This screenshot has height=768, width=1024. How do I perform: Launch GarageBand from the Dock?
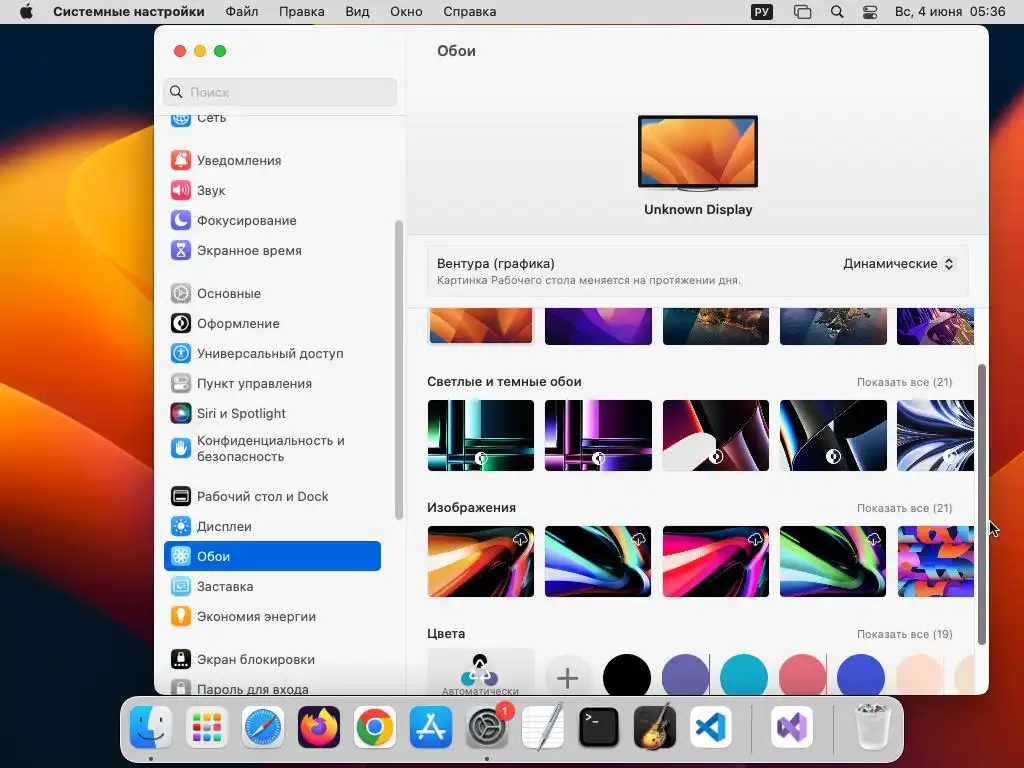coord(654,727)
